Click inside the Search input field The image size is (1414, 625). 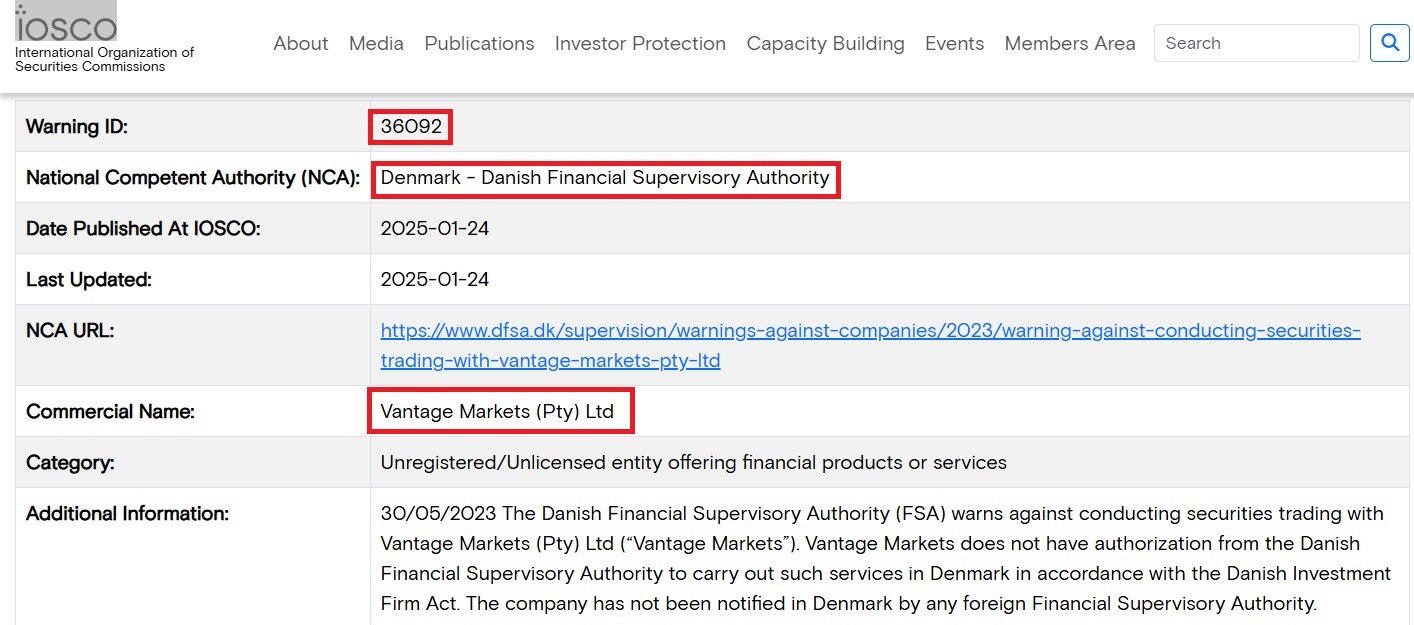tap(1255, 43)
